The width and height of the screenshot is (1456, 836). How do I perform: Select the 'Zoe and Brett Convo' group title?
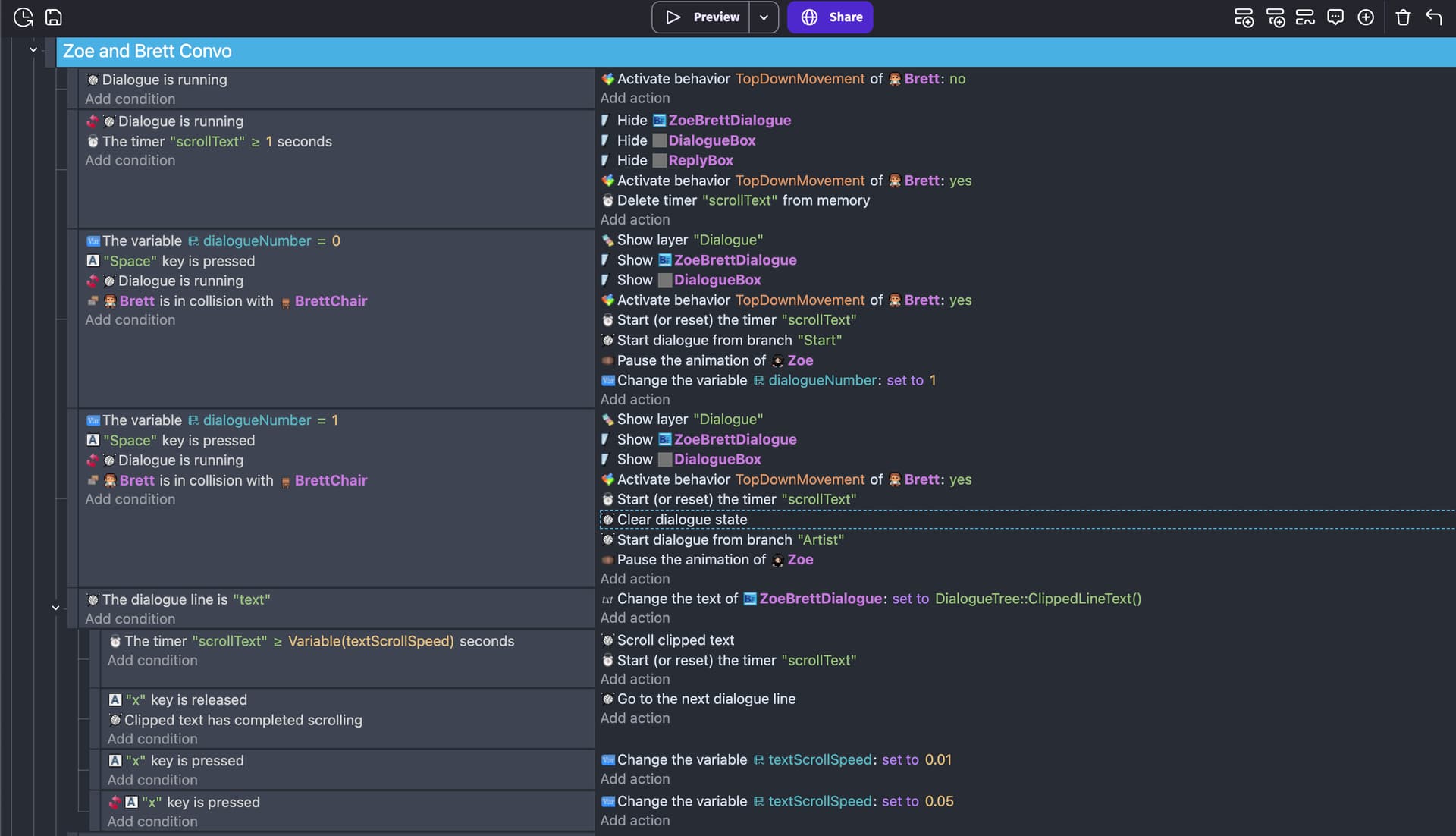(147, 51)
